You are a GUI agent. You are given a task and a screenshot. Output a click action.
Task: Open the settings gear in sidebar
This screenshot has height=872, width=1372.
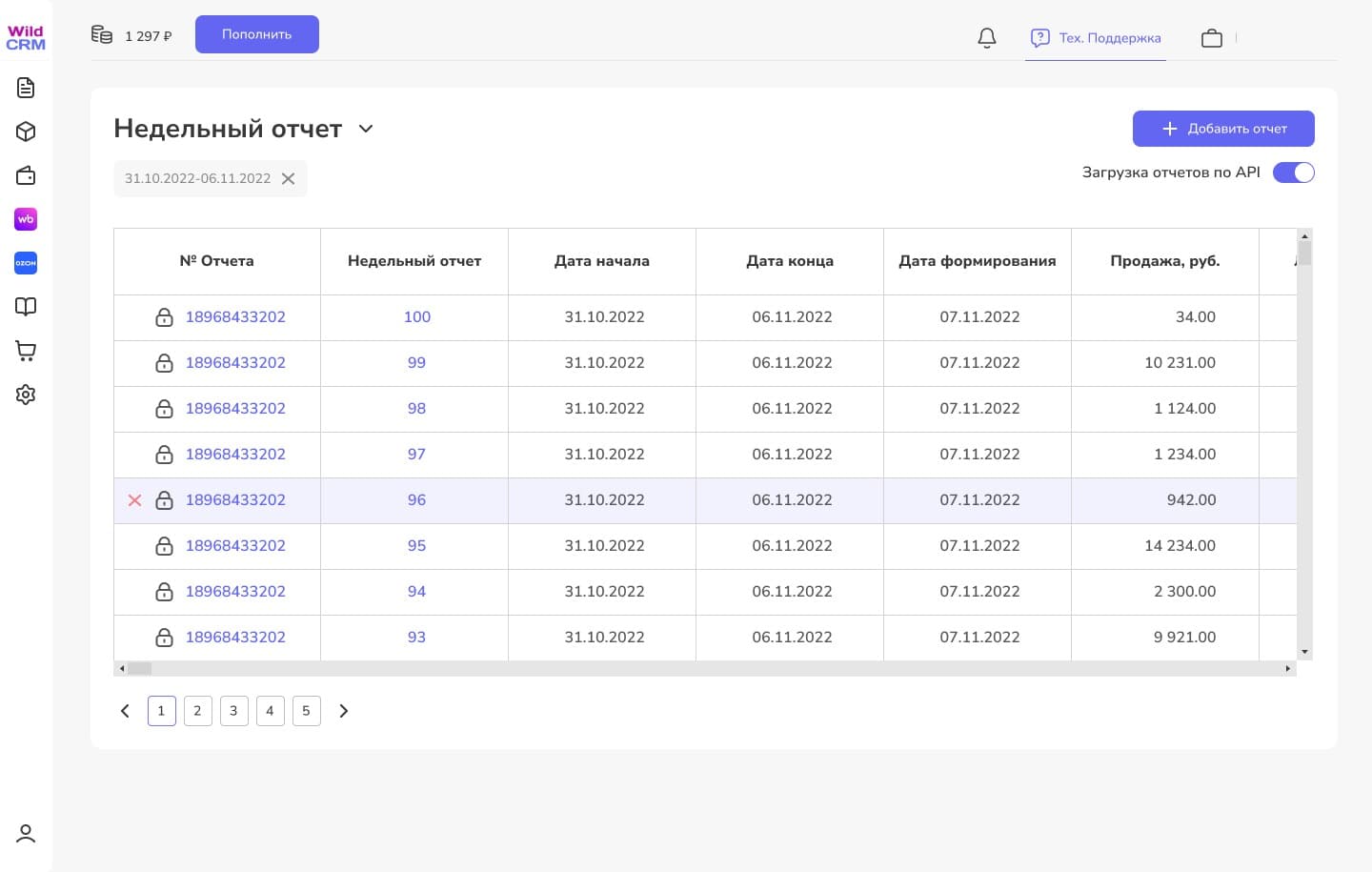point(26,395)
